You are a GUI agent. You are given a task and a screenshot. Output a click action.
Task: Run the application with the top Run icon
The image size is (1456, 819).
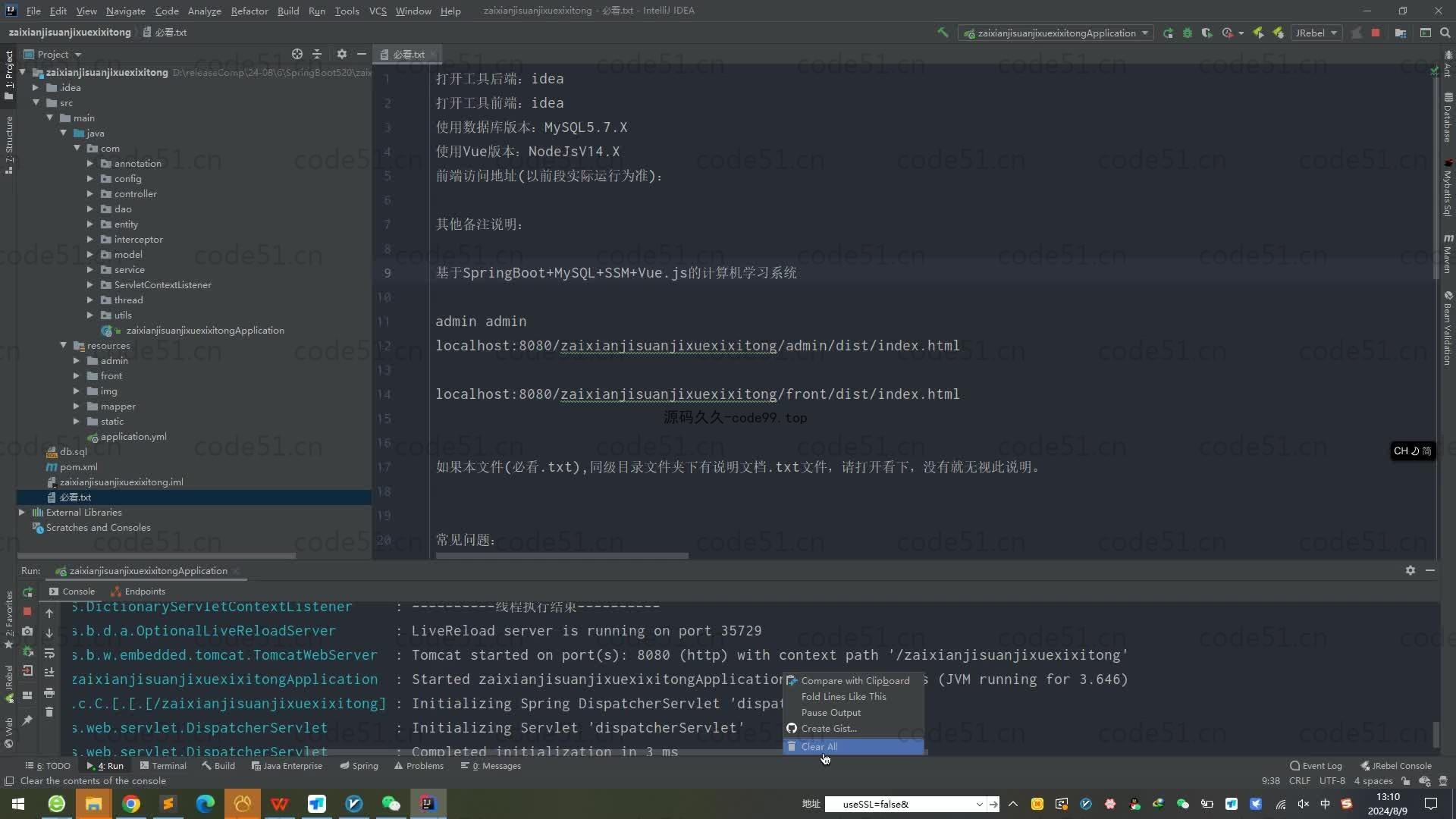coord(1168,33)
